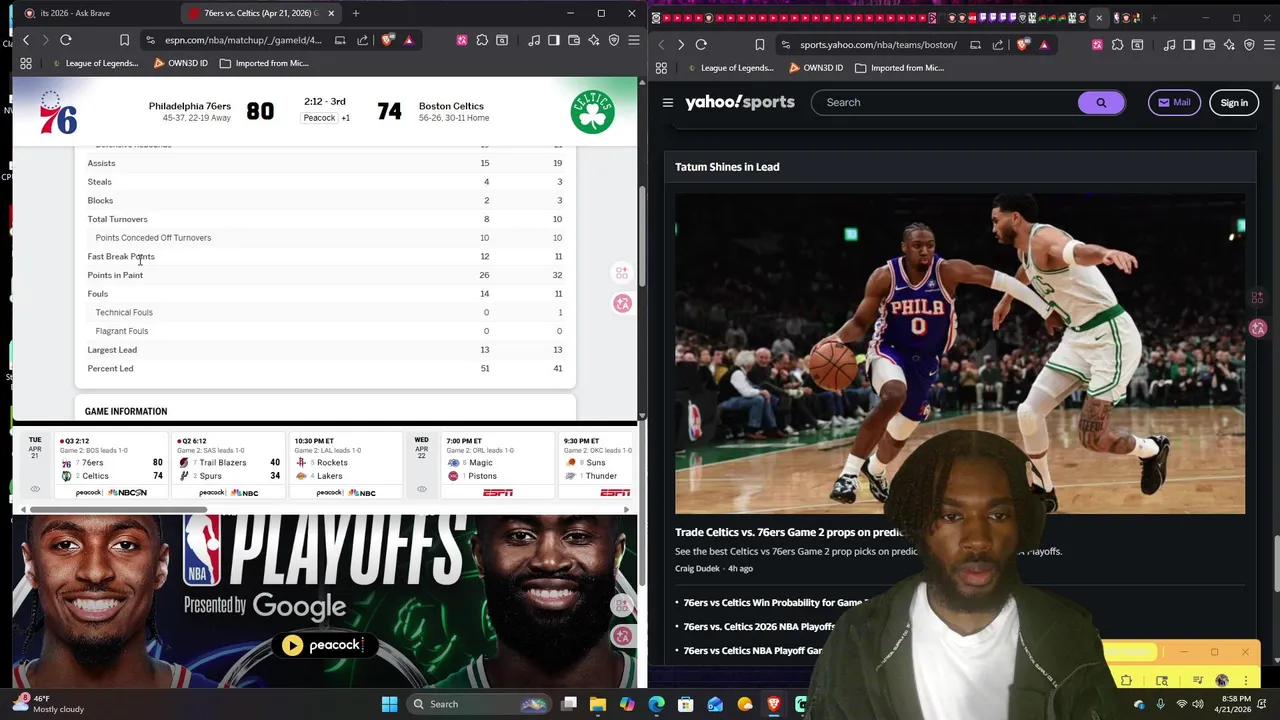Reload the ESPN page in left browser
This screenshot has height=720, width=1280.
coord(66,40)
